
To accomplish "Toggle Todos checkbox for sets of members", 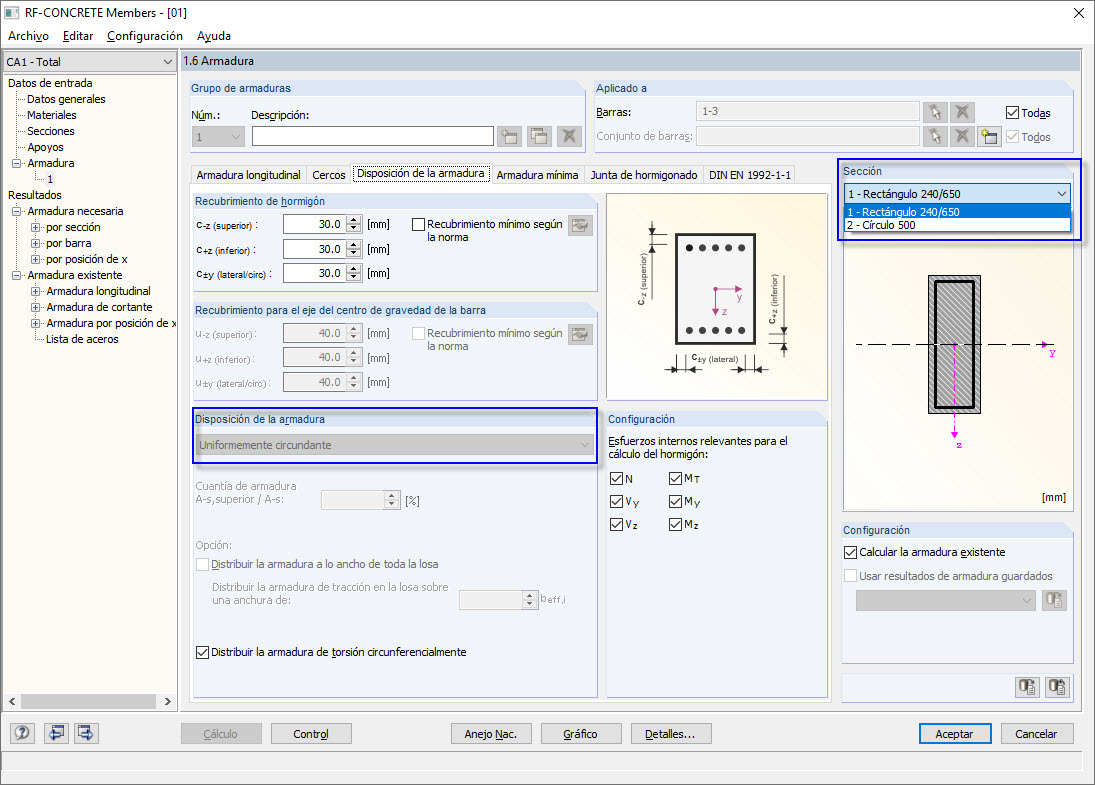I will click(x=1013, y=137).
